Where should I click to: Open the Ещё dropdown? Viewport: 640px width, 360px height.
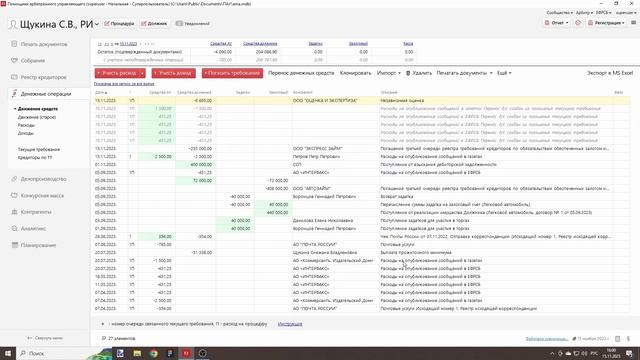[504, 73]
